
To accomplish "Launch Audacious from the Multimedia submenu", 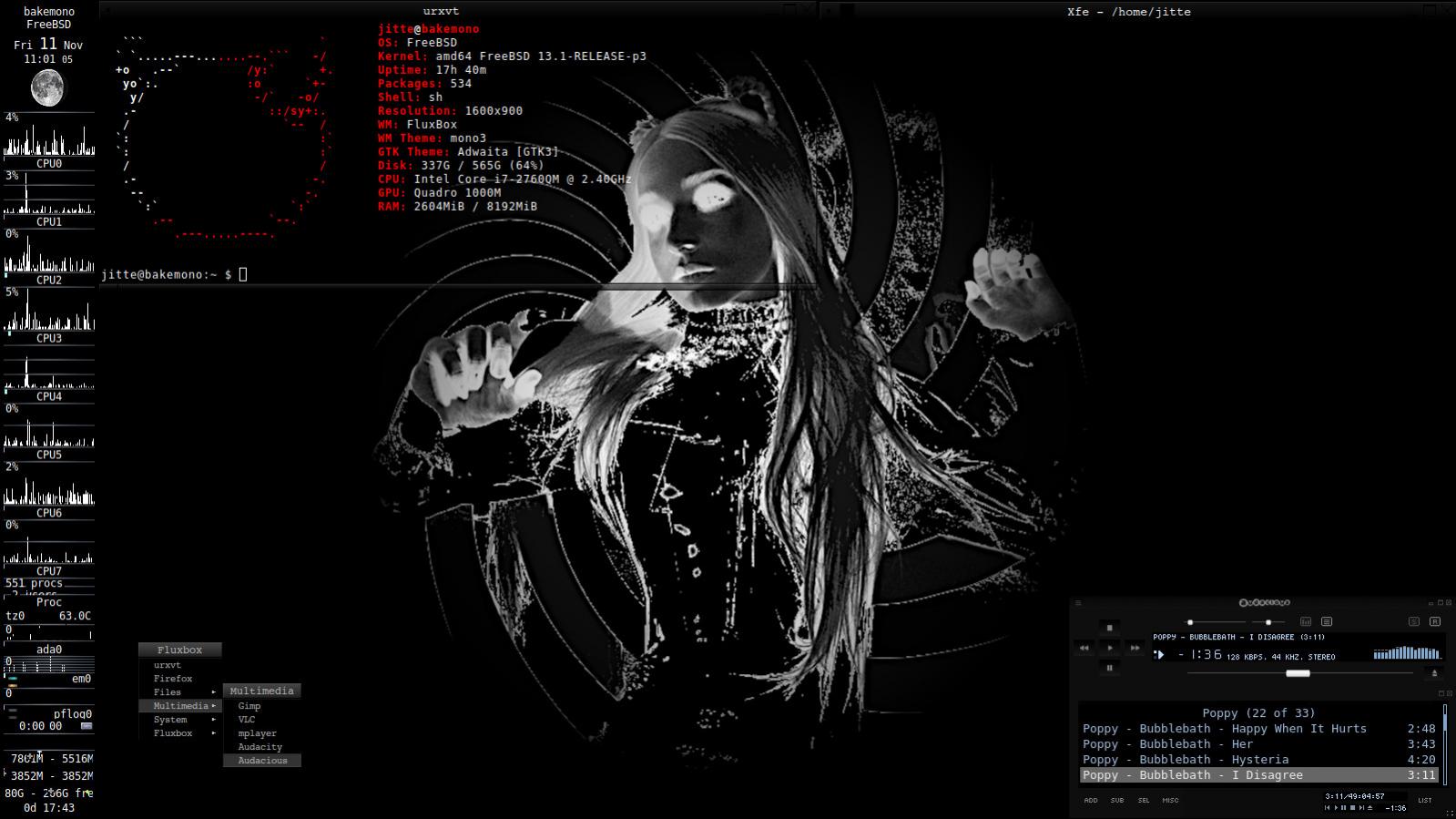I will [262, 761].
